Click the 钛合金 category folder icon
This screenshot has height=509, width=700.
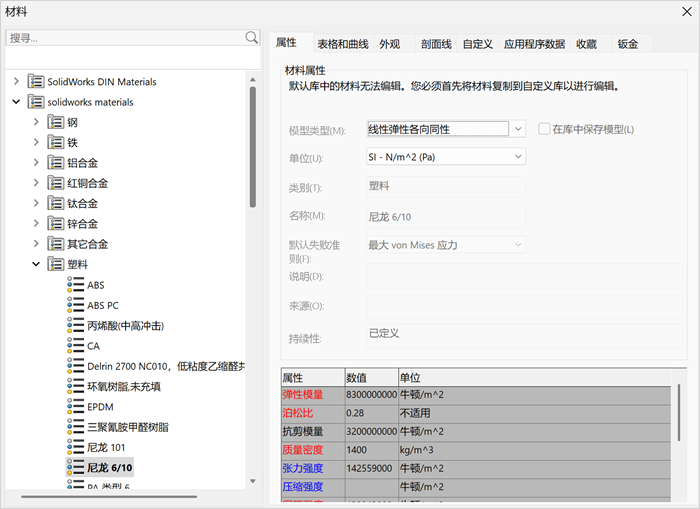56,203
